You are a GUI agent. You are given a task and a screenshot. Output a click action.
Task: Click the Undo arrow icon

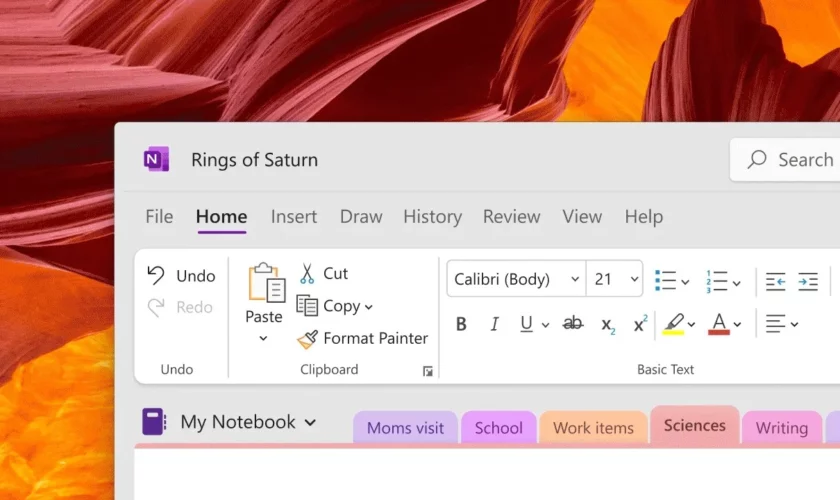coord(156,275)
